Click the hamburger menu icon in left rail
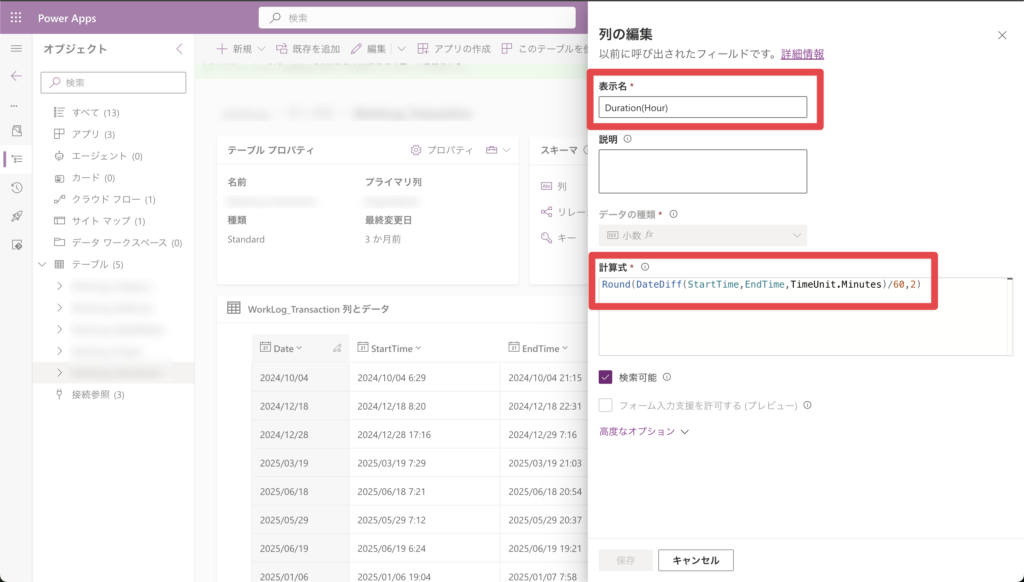Viewport: 1024px width, 582px height. (16, 48)
